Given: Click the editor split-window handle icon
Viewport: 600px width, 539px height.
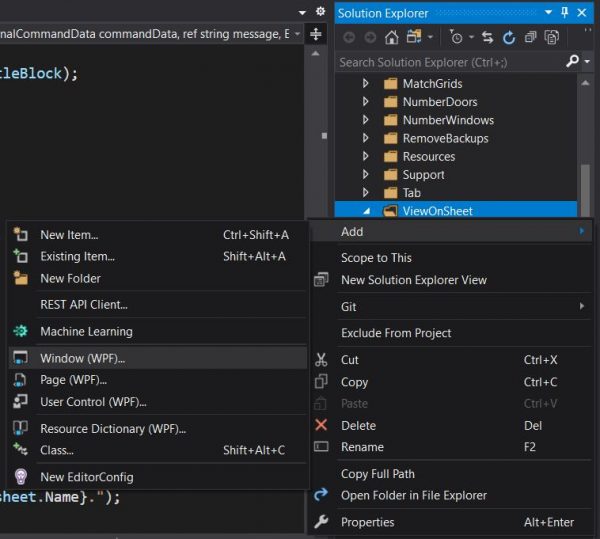Looking at the screenshot, I should pos(316,34).
